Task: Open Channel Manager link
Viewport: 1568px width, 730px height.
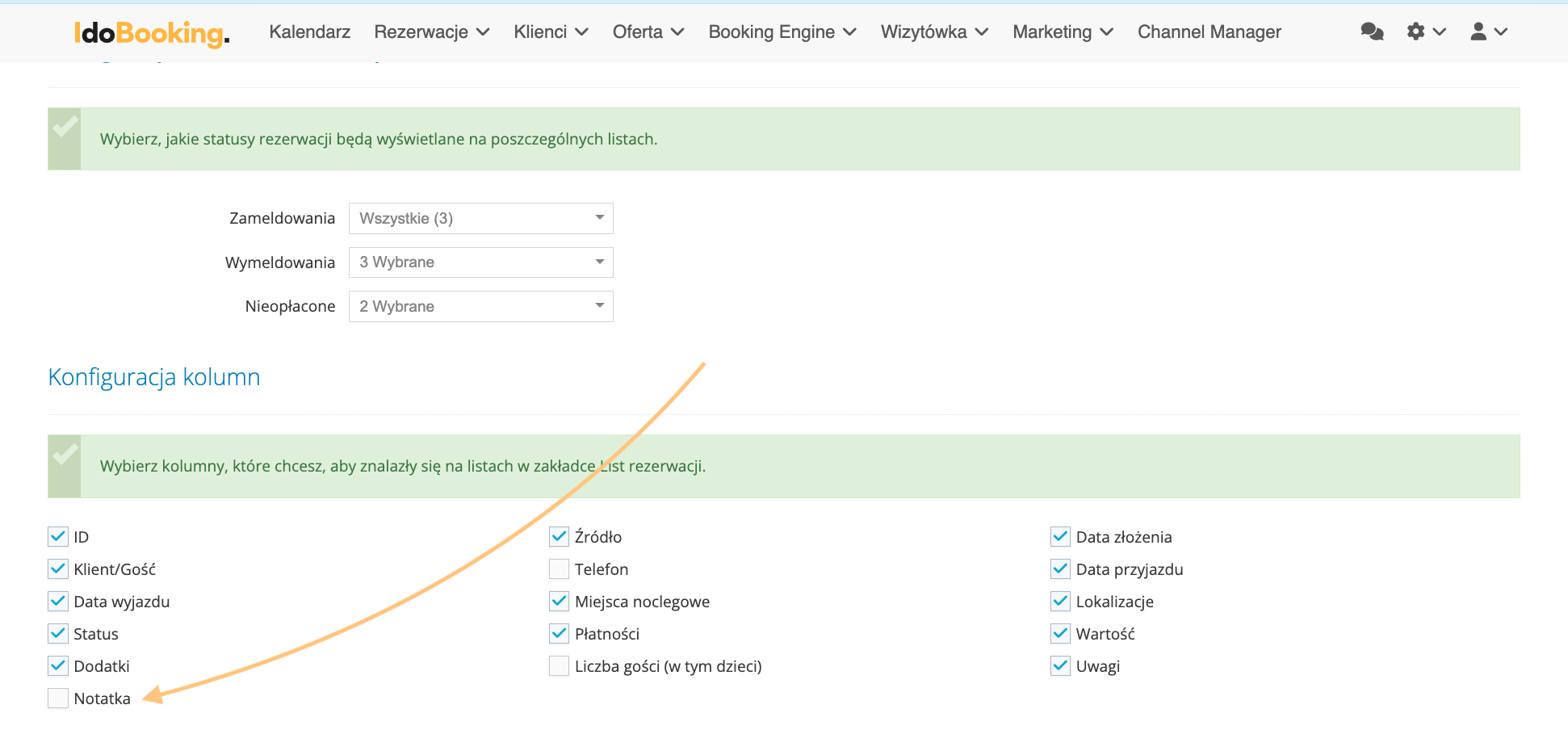Action: pyautogui.click(x=1209, y=31)
